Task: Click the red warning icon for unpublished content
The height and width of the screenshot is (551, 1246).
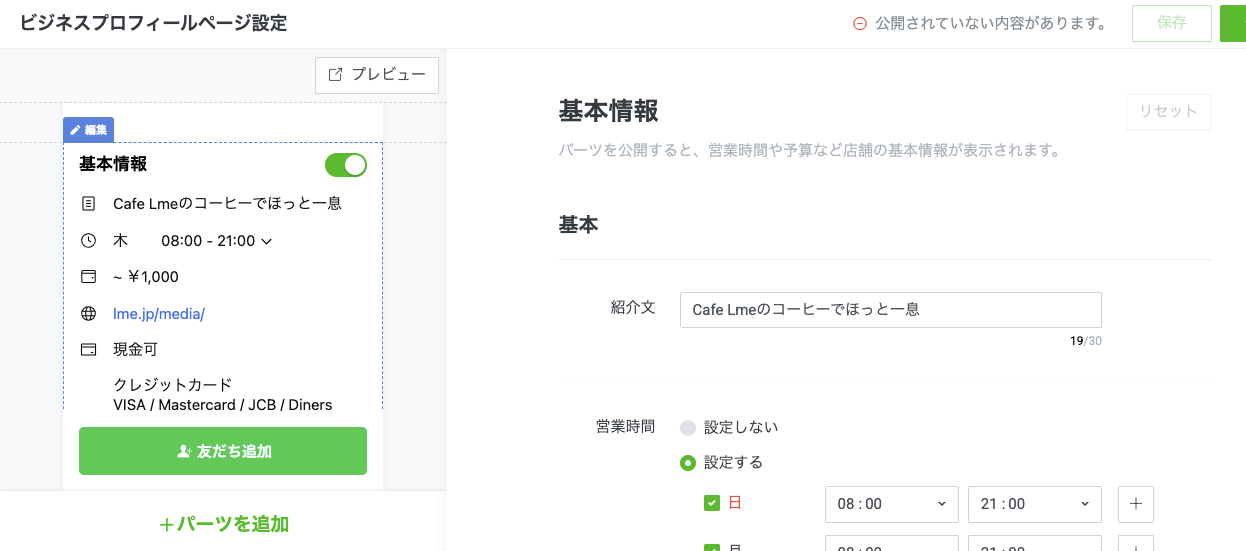Action: click(x=859, y=24)
